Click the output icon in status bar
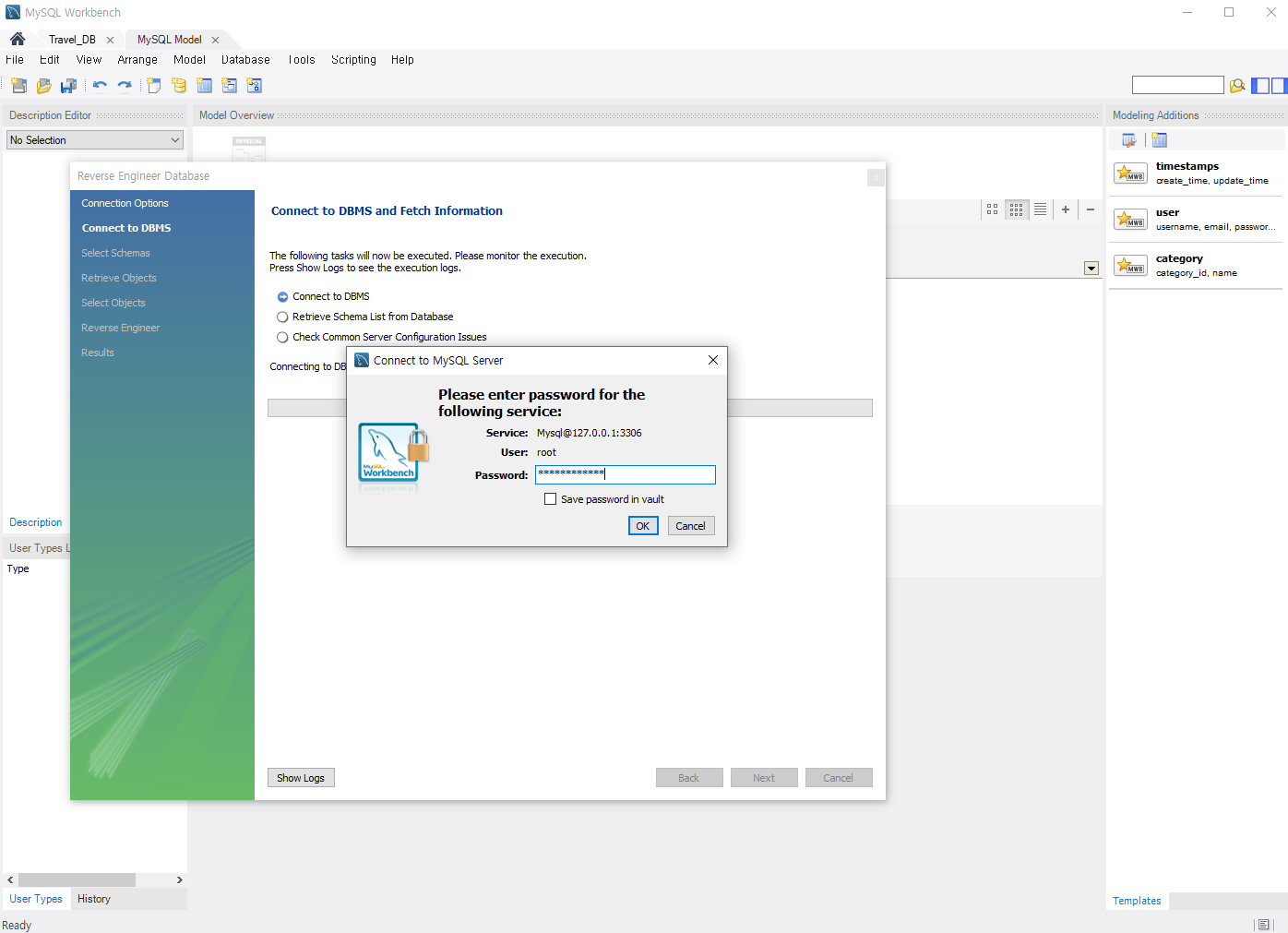 click(x=1264, y=925)
